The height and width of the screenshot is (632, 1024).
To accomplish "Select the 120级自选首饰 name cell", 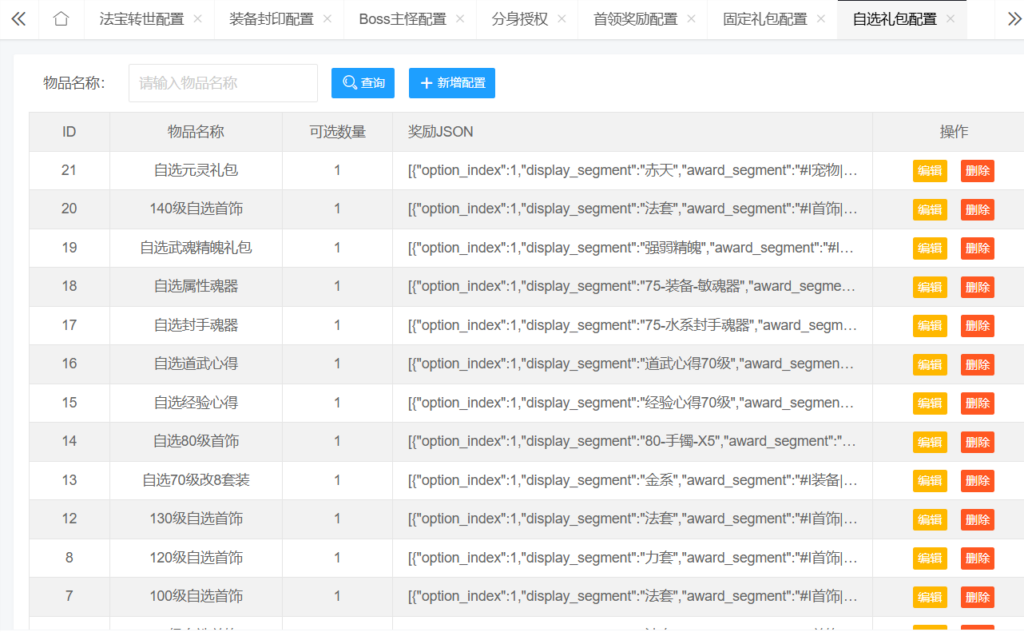I will coord(196,558).
